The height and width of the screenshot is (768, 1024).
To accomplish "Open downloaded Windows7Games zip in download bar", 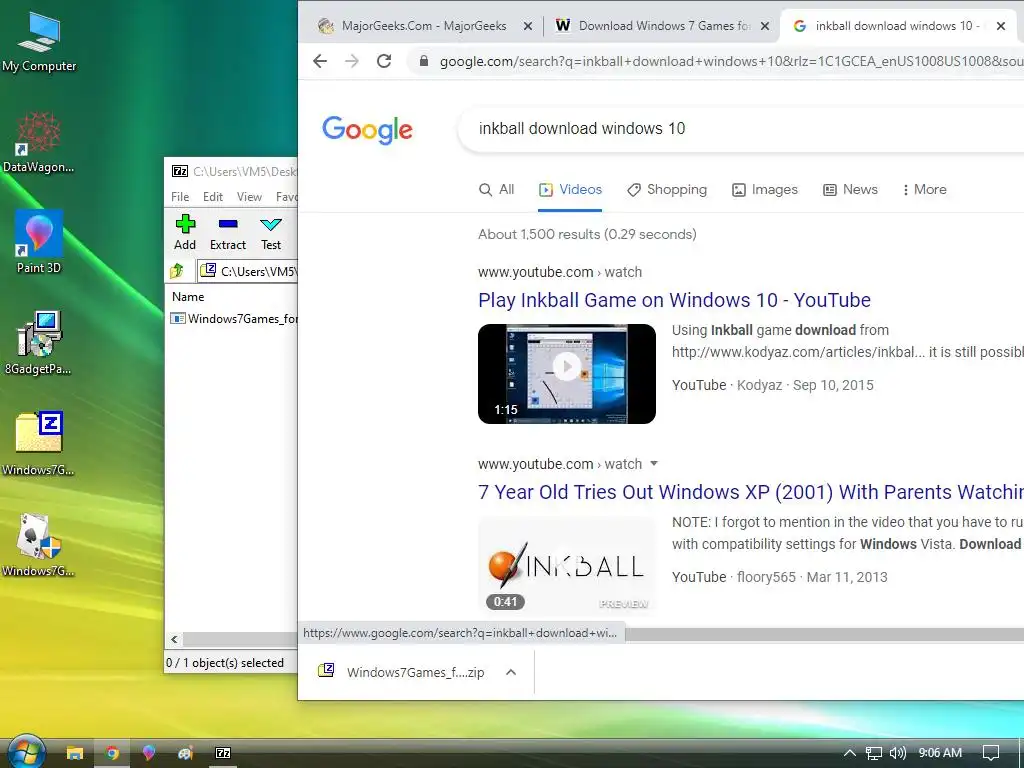I will click(403, 672).
